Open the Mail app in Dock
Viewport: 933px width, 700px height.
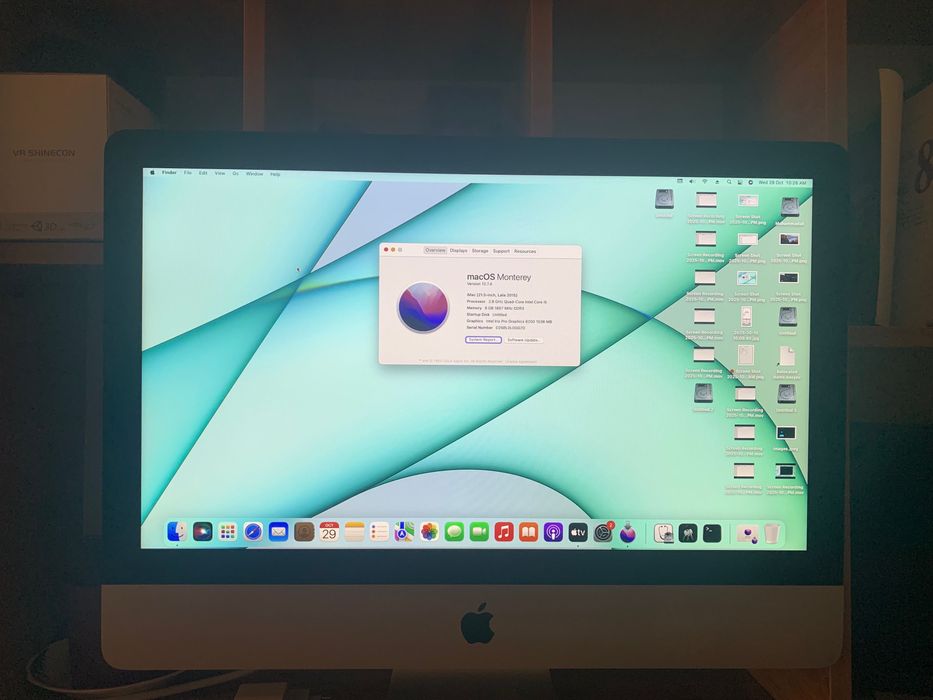coord(278,532)
